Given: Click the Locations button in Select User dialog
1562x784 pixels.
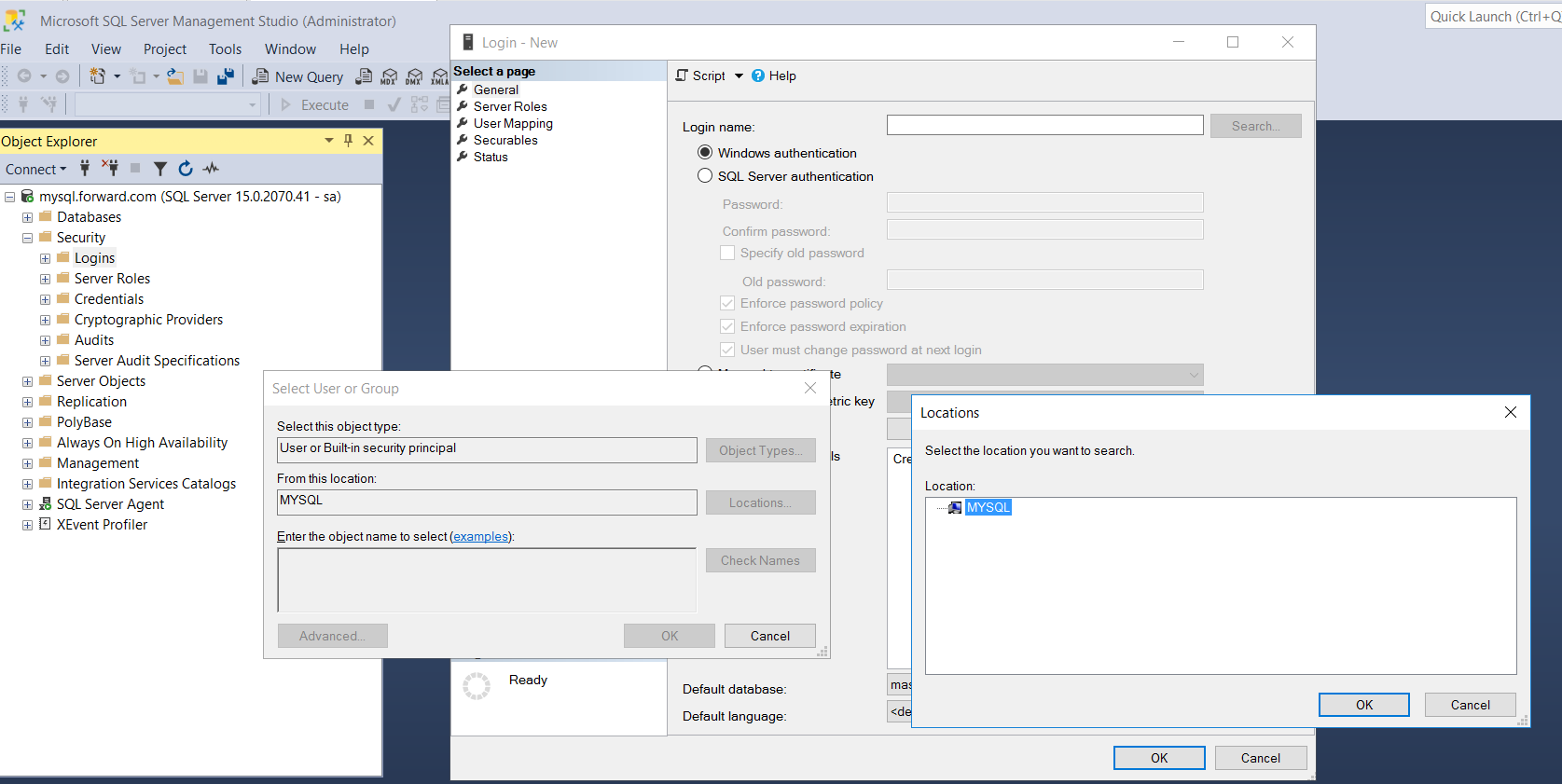Looking at the screenshot, I should point(760,502).
